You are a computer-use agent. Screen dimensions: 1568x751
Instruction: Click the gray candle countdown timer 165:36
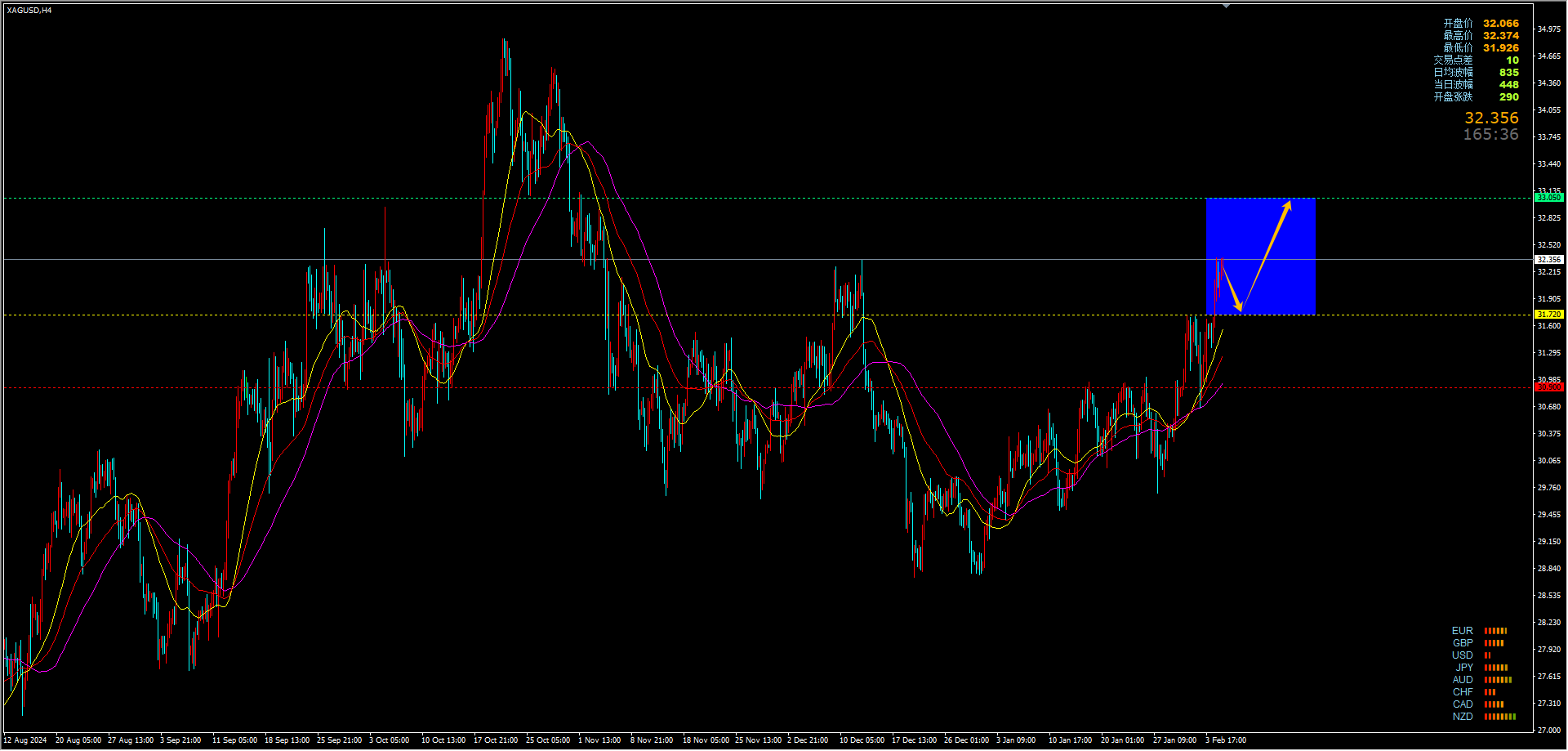click(x=1490, y=135)
